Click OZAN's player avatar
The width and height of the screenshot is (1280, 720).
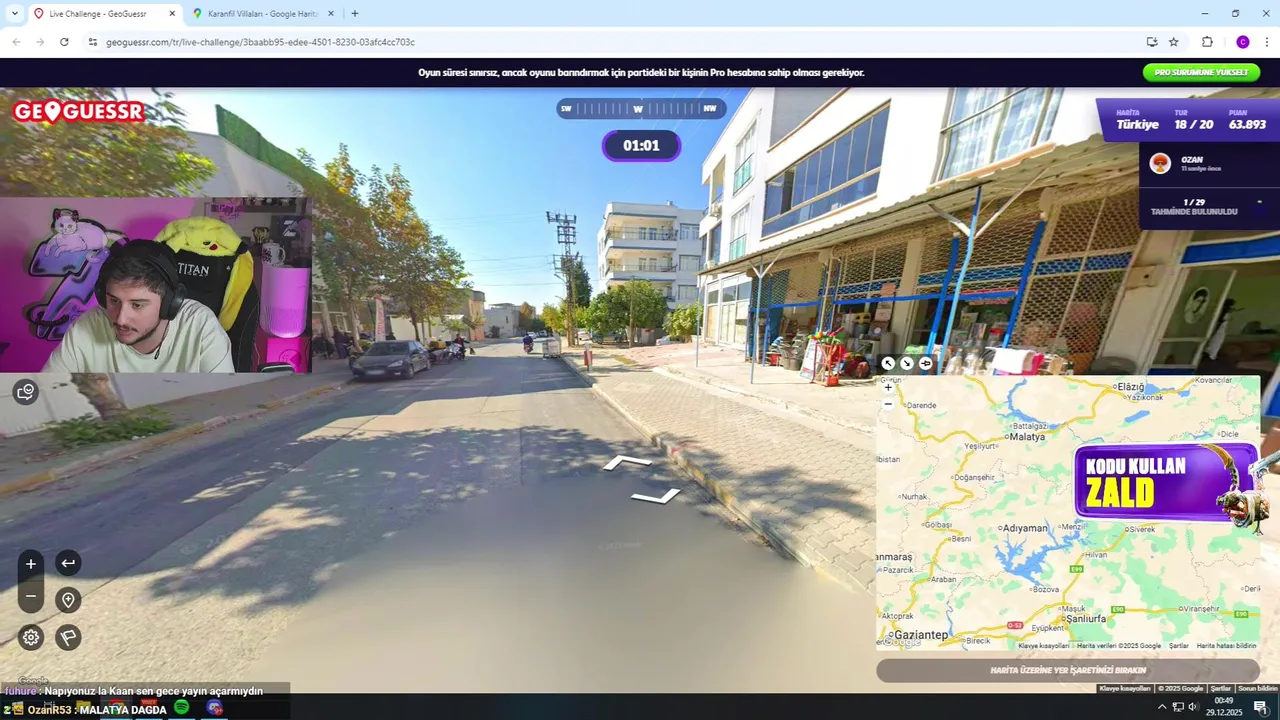pos(1160,164)
